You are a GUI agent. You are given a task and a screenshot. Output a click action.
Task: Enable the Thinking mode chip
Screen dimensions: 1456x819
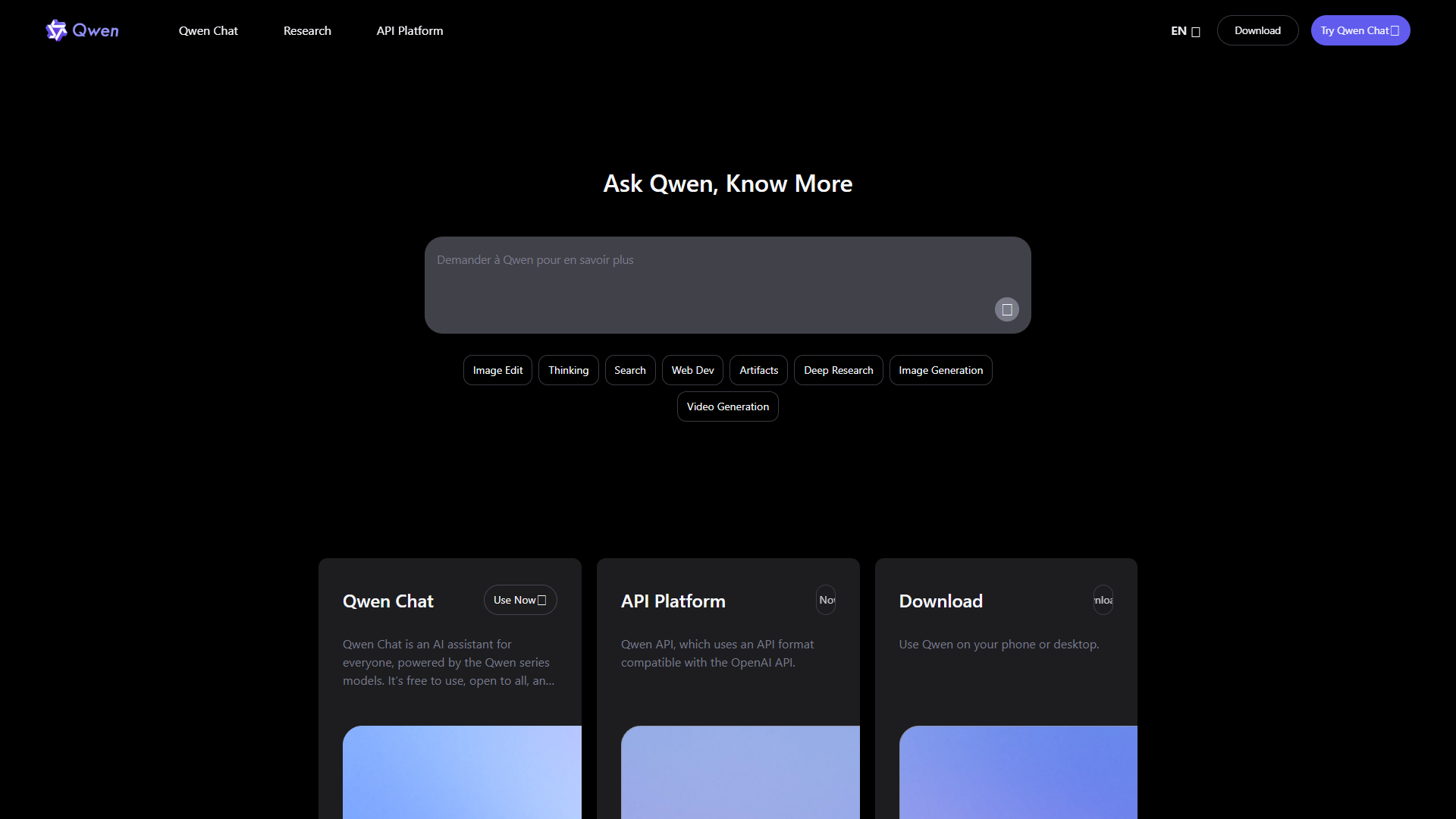569,370
